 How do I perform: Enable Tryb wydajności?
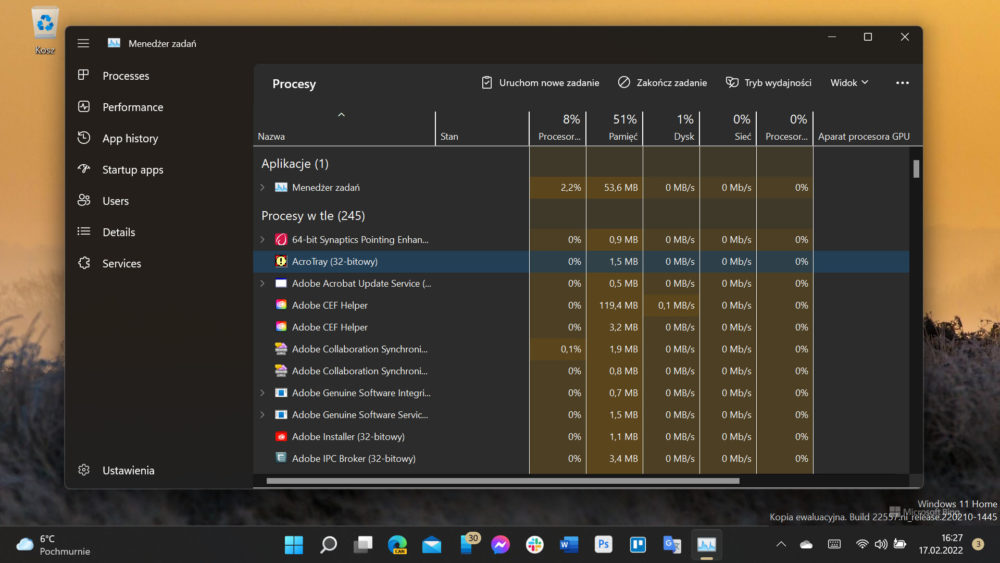(x=768, y=83)
